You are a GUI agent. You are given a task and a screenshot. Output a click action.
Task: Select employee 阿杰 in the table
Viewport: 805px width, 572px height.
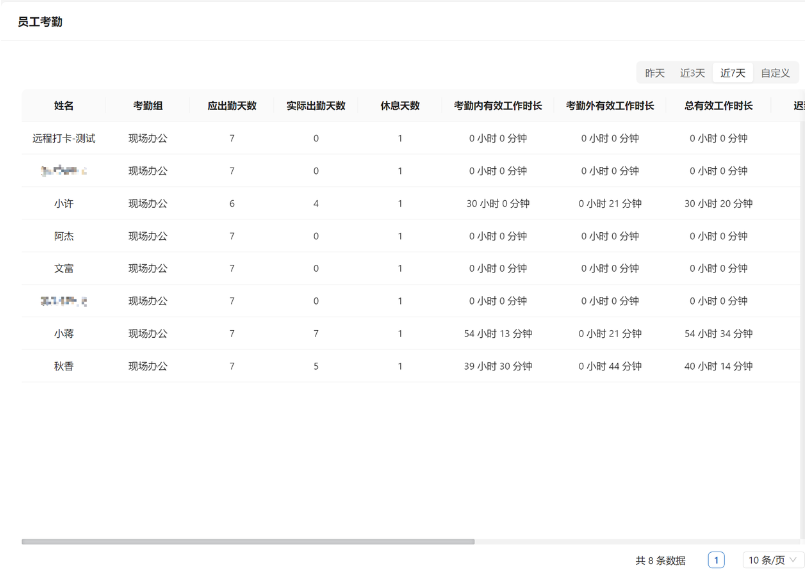(x=64, y=236)
